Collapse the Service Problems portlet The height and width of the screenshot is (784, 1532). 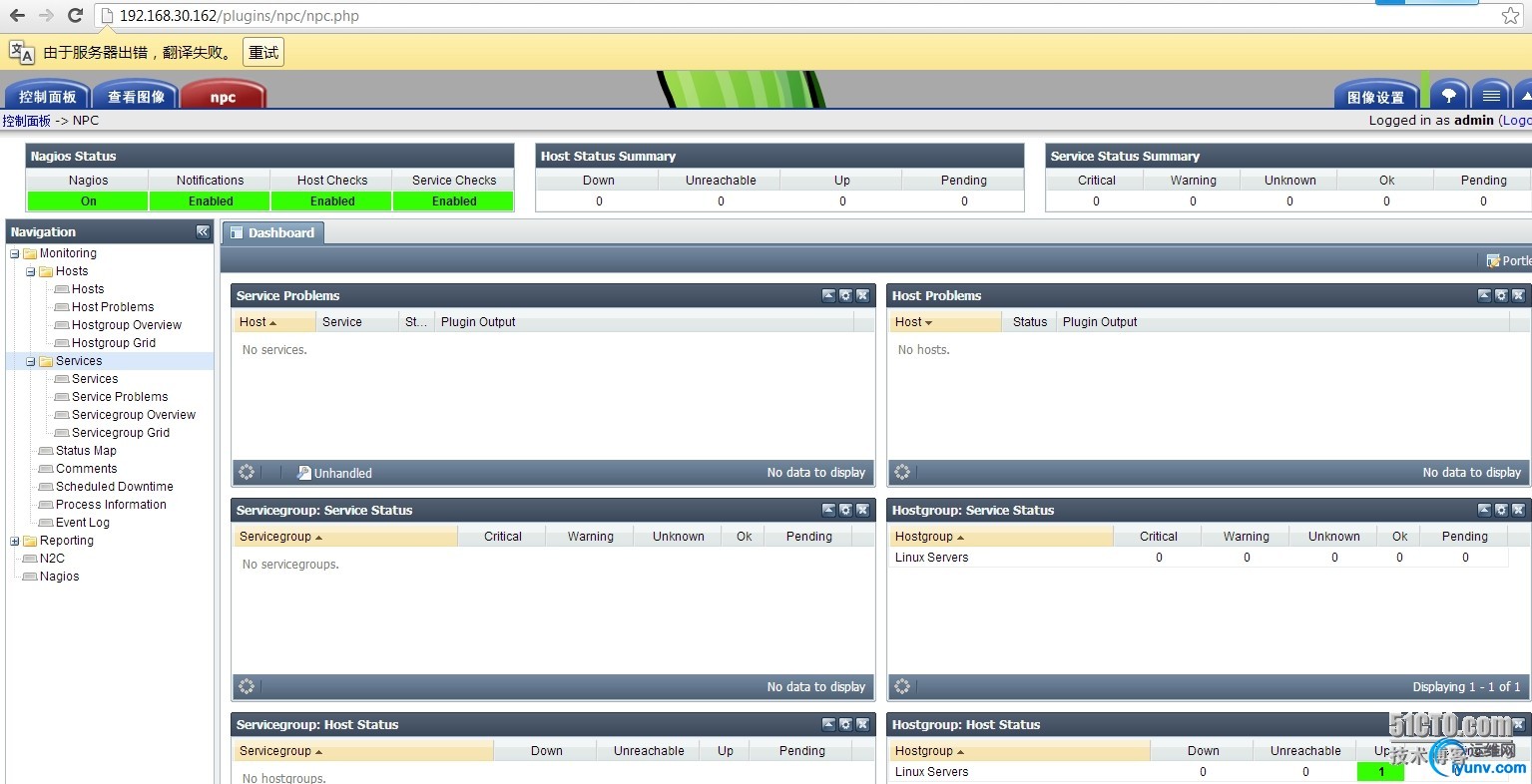click(828, 295)
